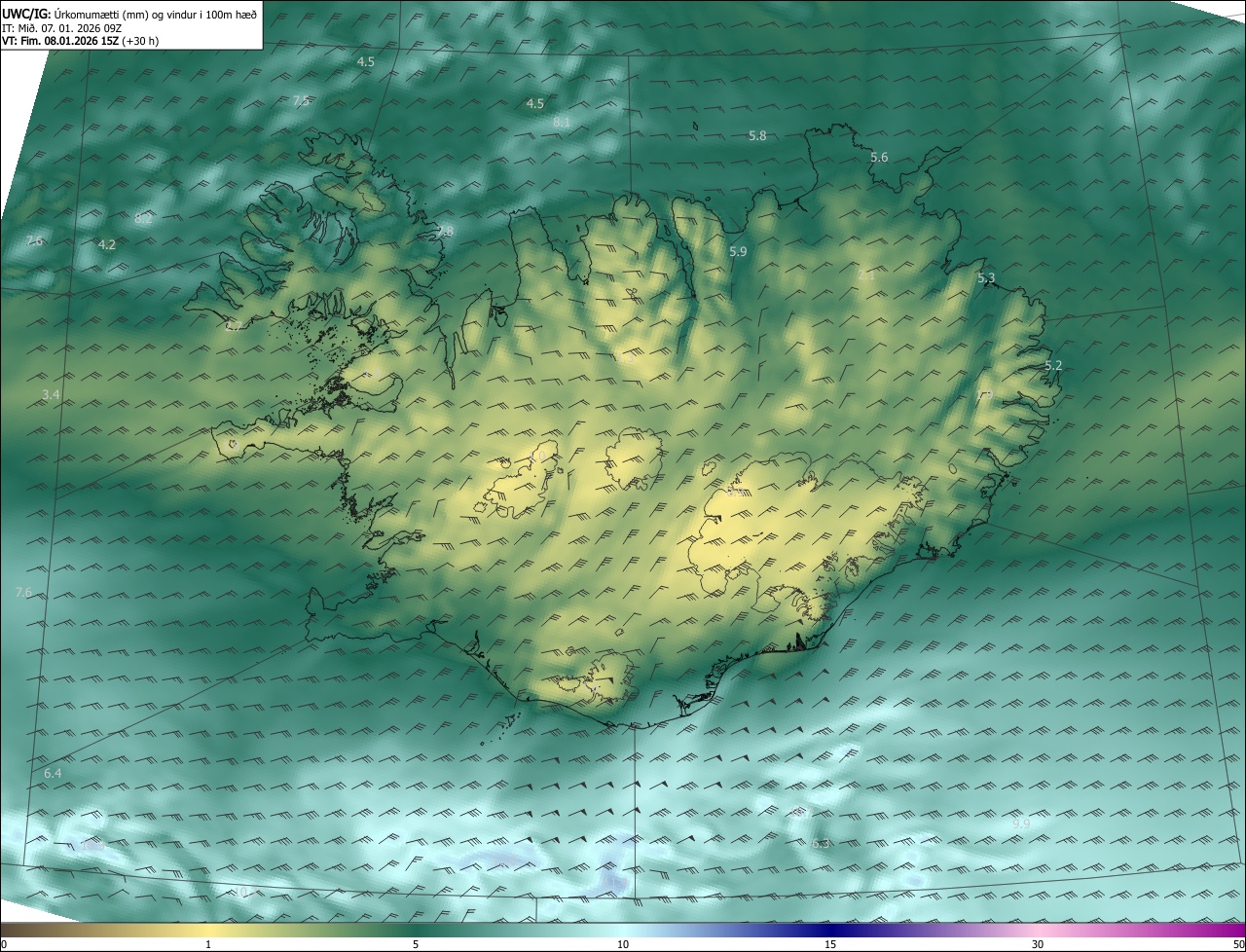This screenshot has height=952, width=1246.
Task: Click the 5.8 value label on the map
Action: [757, 136]
